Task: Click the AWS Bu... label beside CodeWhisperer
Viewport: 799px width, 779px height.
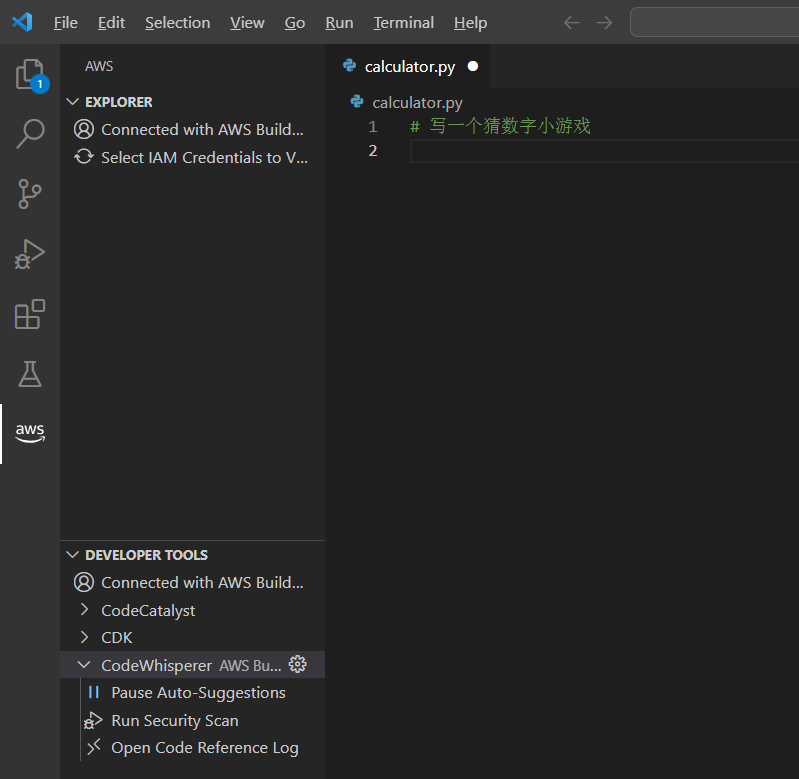Action: pos(250,665)
